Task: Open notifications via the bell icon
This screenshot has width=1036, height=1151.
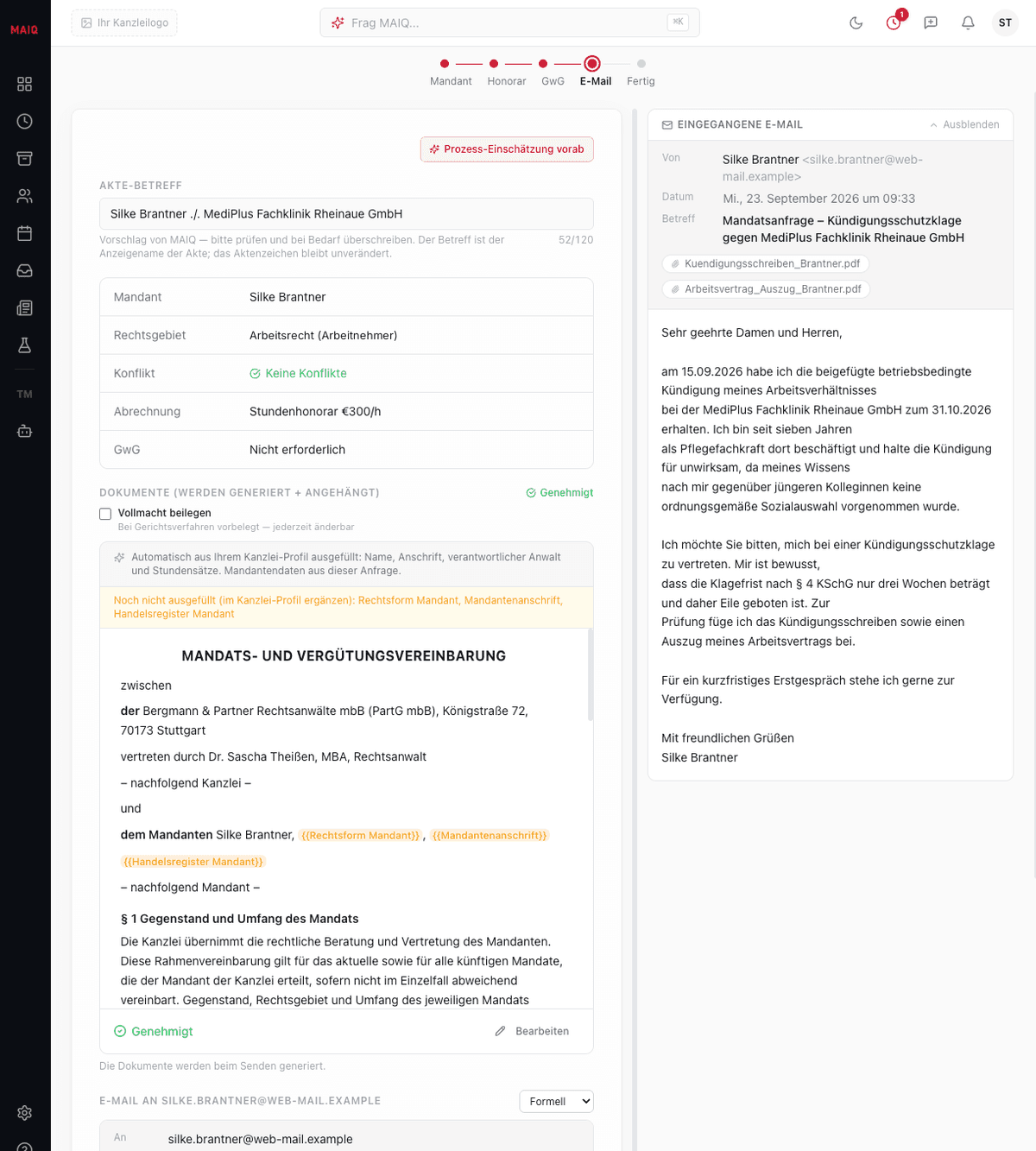Action: (968, 23)
